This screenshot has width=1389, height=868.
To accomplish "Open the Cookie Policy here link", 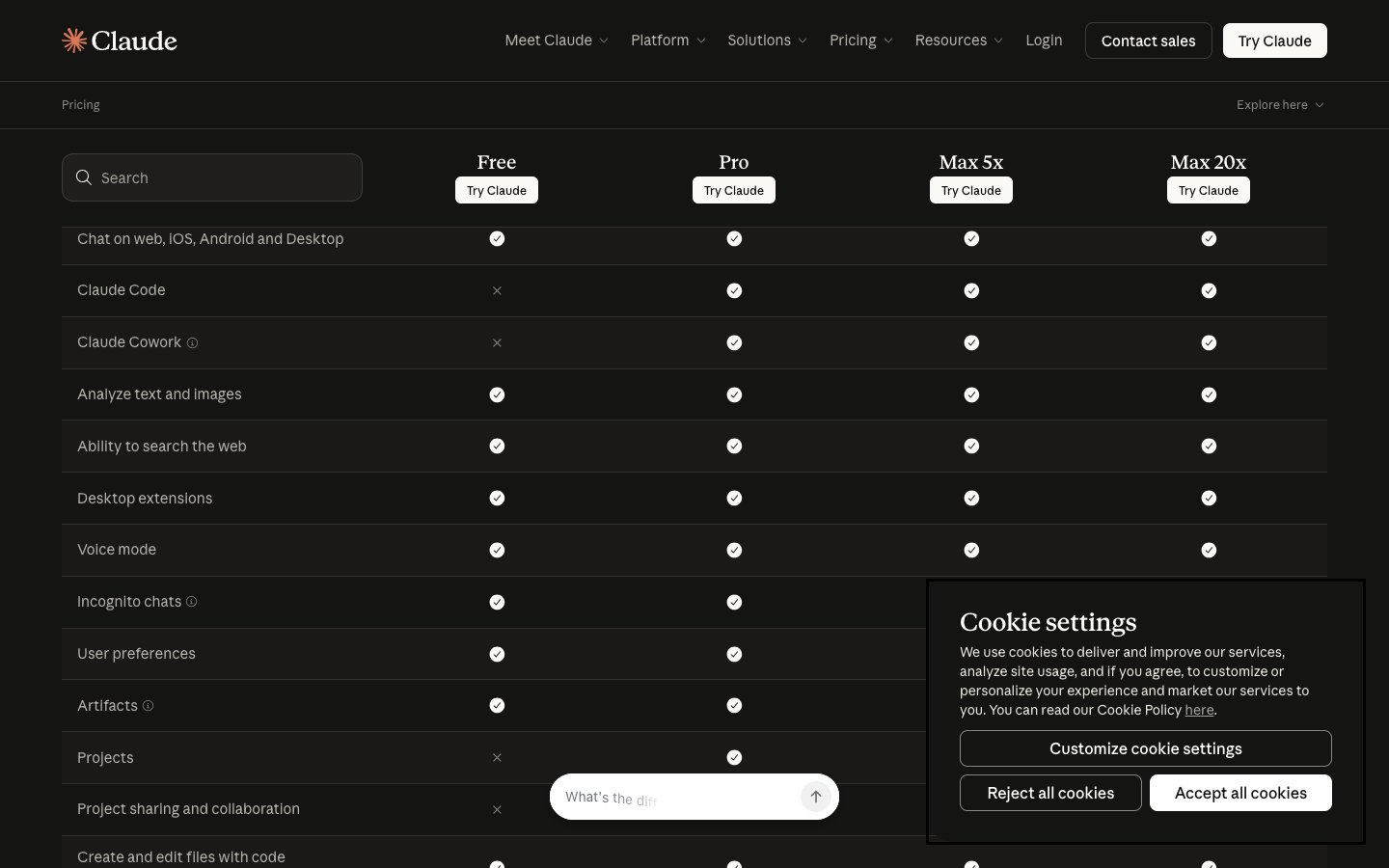I will pos(1199,710).
